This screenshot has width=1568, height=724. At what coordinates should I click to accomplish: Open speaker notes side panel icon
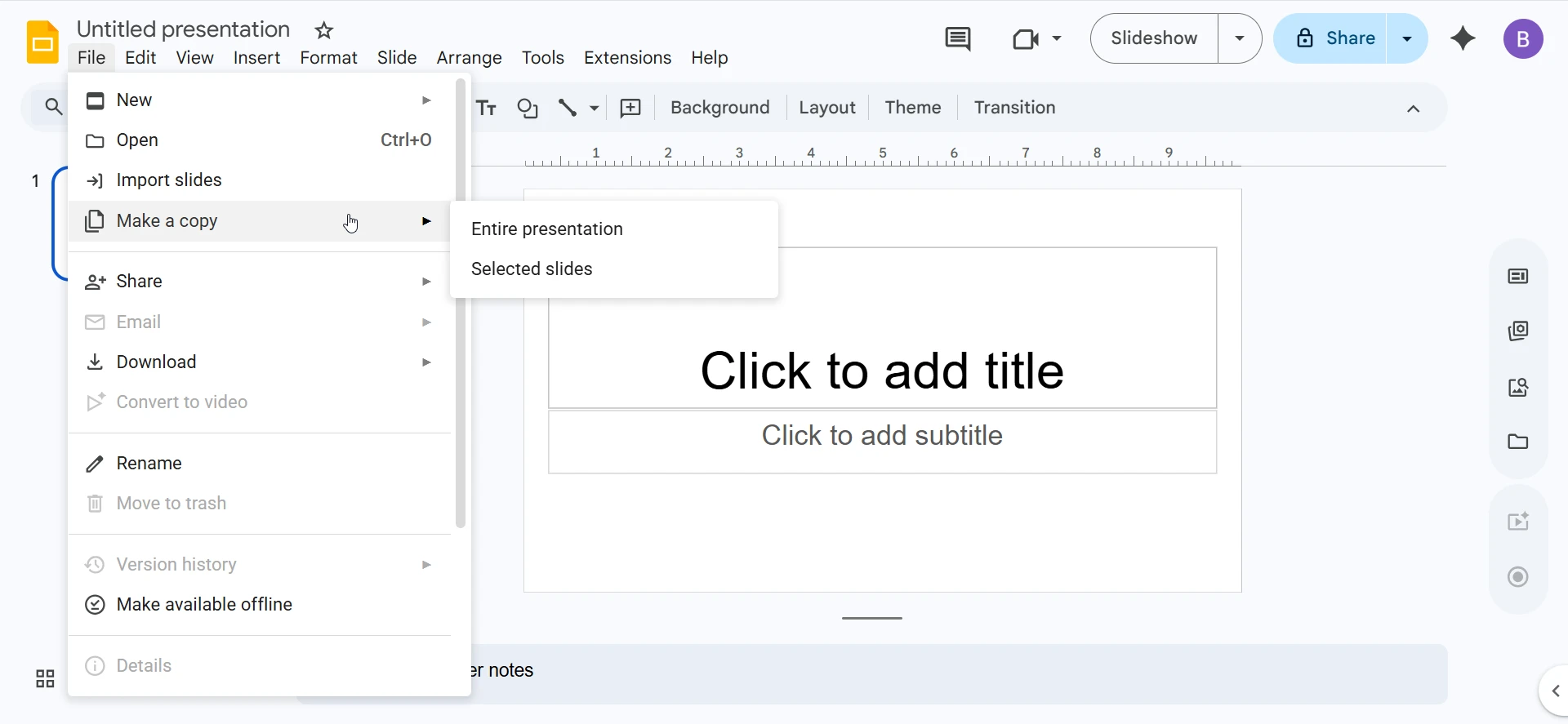(1518, 276)
